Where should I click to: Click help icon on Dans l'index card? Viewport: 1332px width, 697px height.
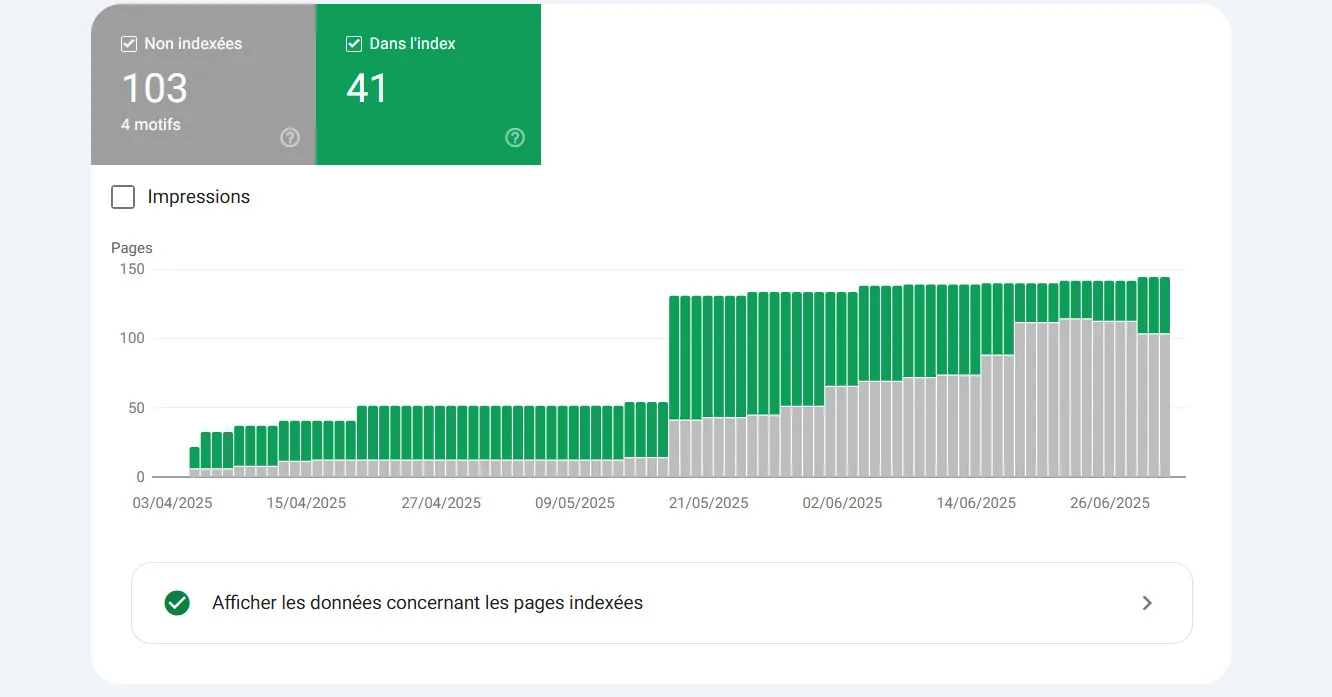pos(515,138)
